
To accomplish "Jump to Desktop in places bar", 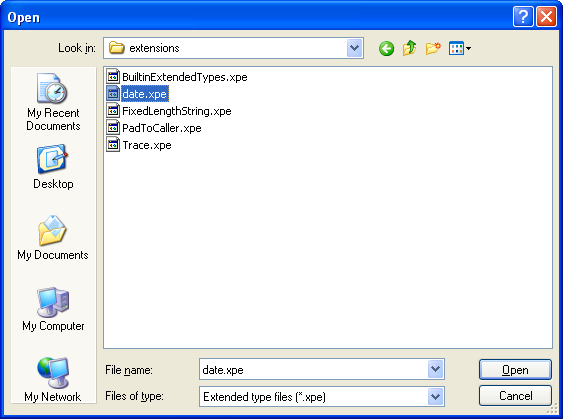I will (53, 167).
